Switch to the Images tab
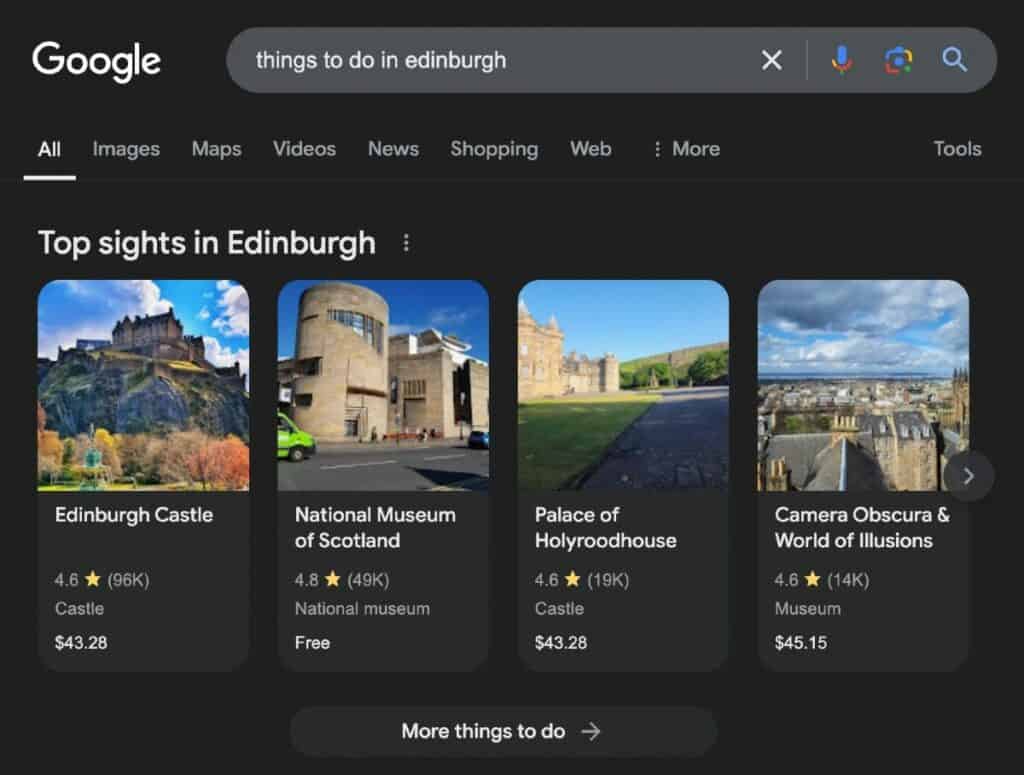The width and height of the screenshot is (1024, 775). [126, 150]
